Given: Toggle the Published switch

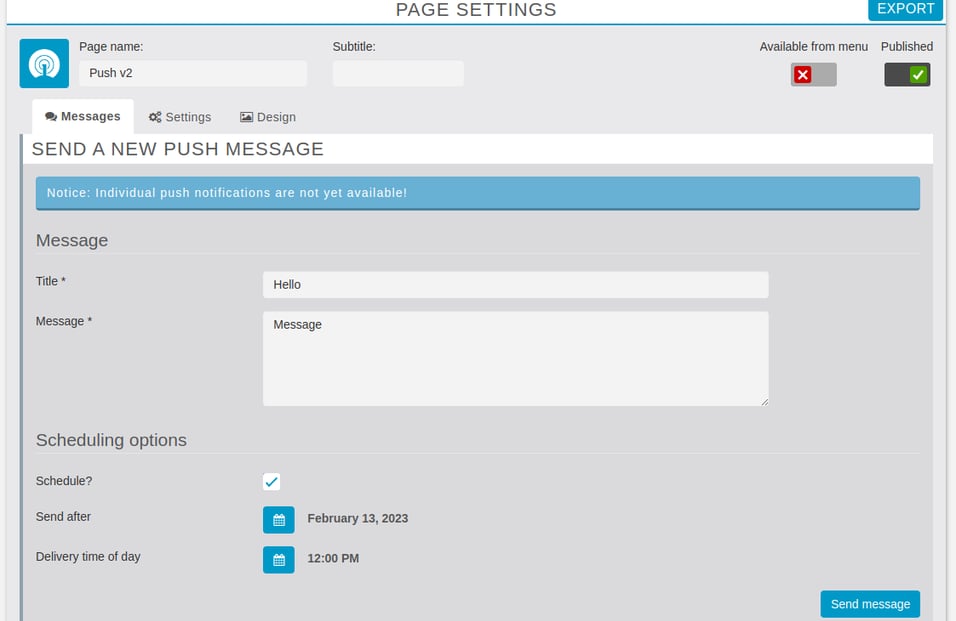Looking at the screenshot, I should click(x=907, y=74).
